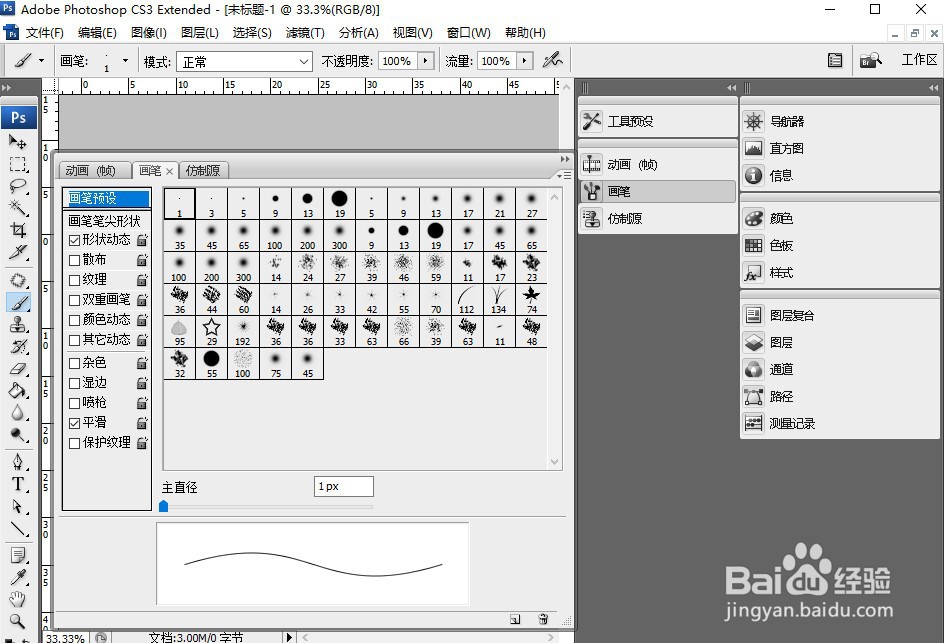Uncheck 形状动态 option
The width and height of the screenshot is (944, 643).
75,240
